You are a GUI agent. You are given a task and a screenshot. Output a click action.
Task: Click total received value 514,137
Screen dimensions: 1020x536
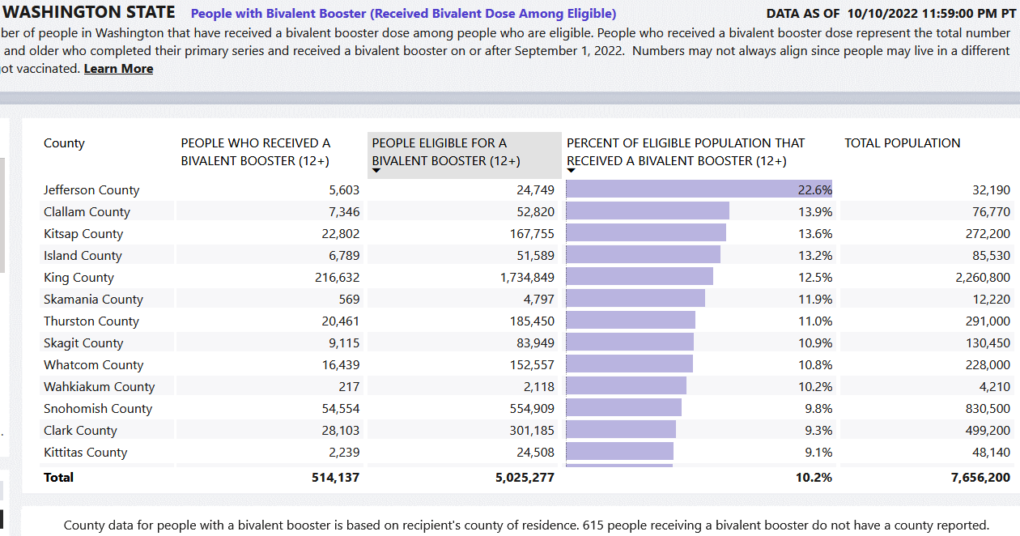[x=329, y=478]
